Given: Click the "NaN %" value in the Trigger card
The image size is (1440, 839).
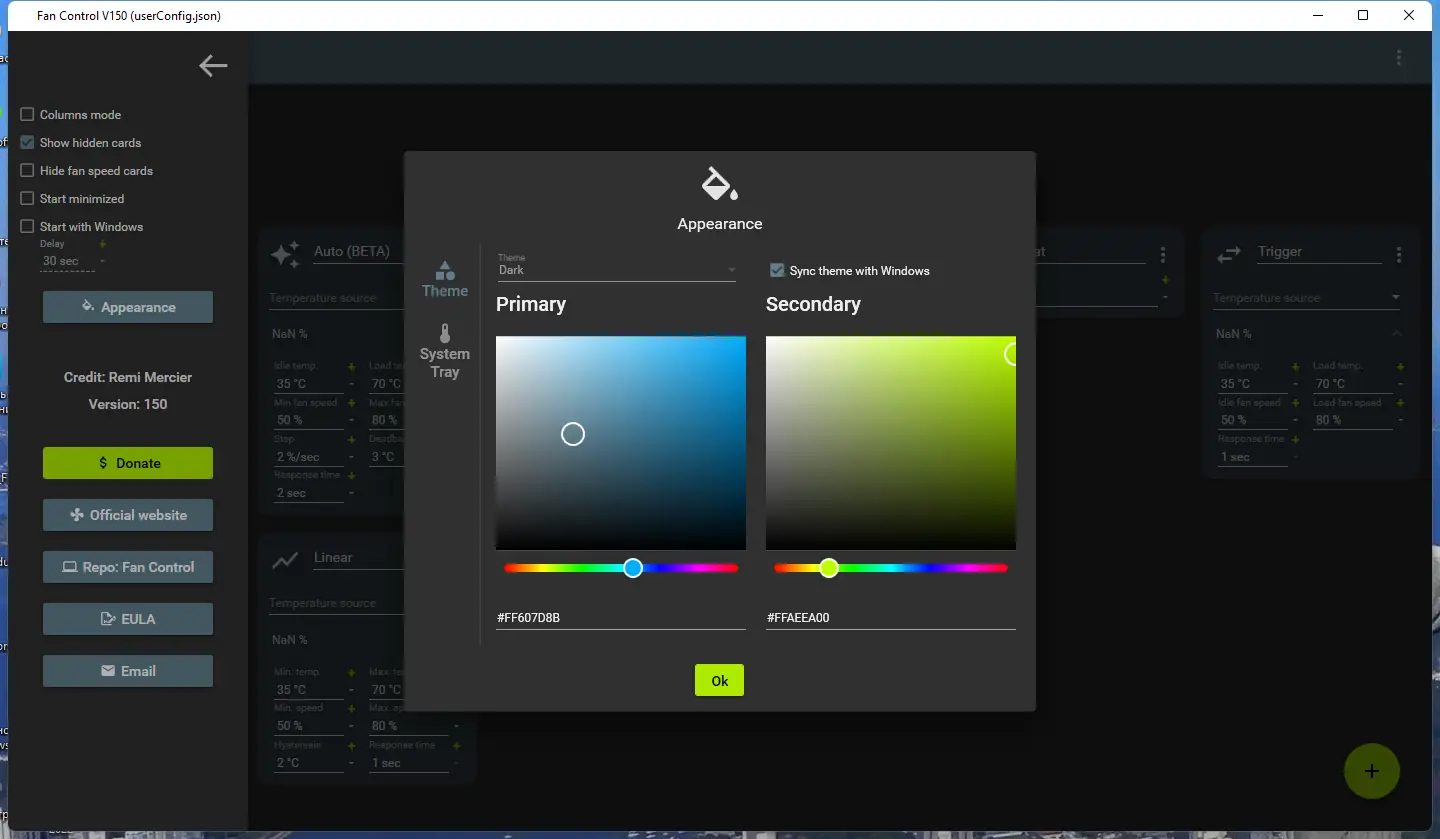Looking at the screenshot, I should 1234,334.
